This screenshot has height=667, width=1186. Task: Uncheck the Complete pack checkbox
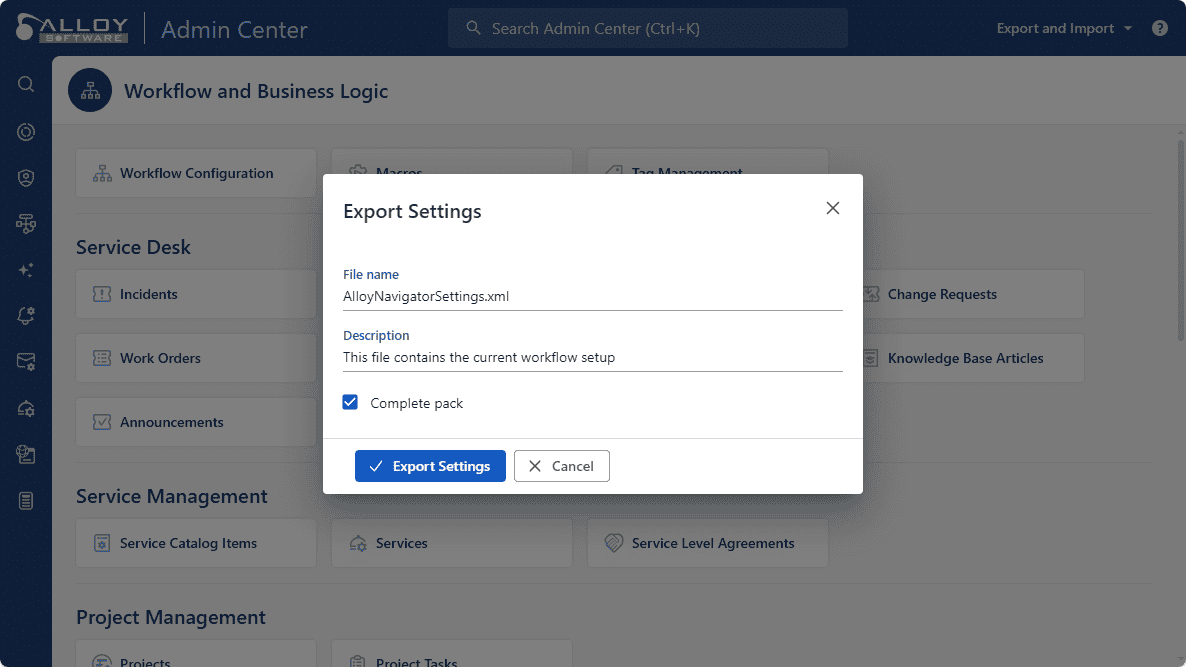click(350, 402)
